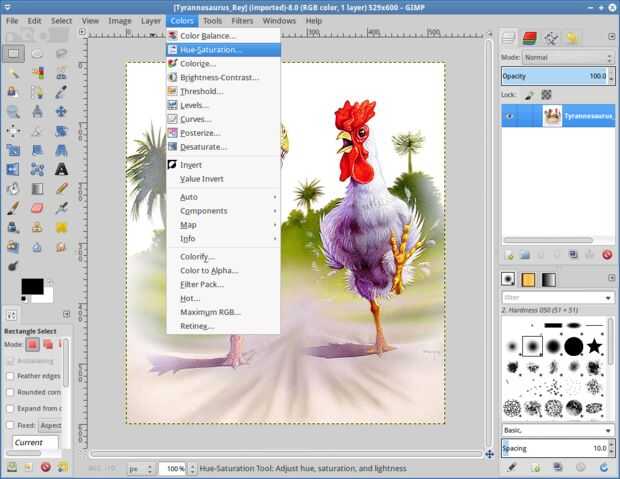
Task: Select the Move tool
Action: [x=61, y=112]
